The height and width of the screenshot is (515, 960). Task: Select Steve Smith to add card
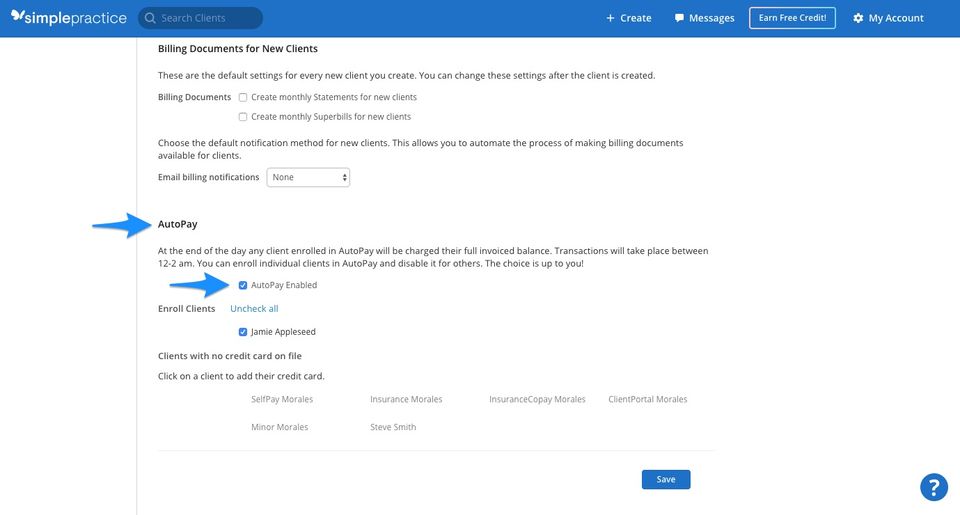click(x=393, y=427)
